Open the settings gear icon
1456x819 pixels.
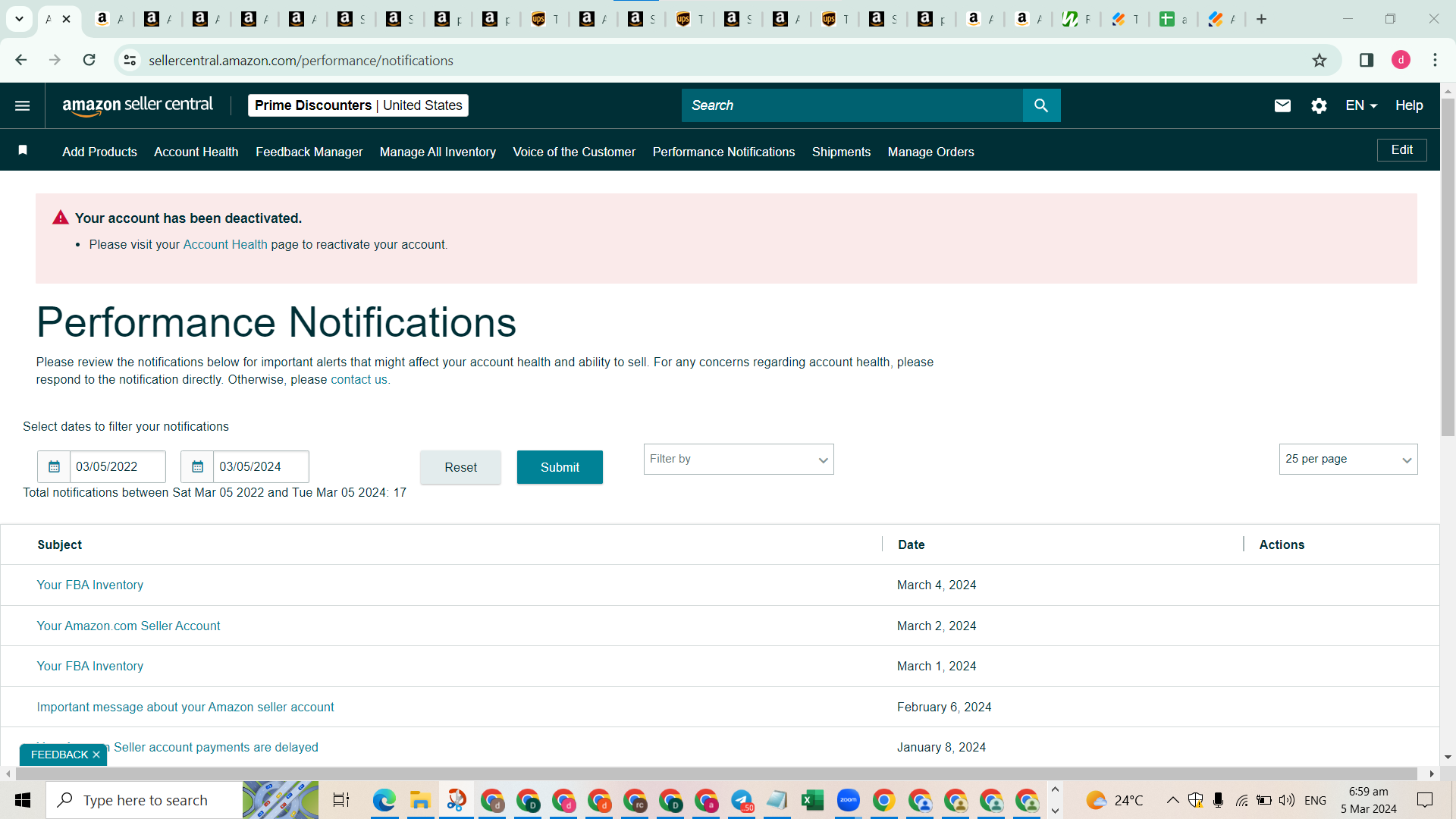click(x=1319, y=105)
